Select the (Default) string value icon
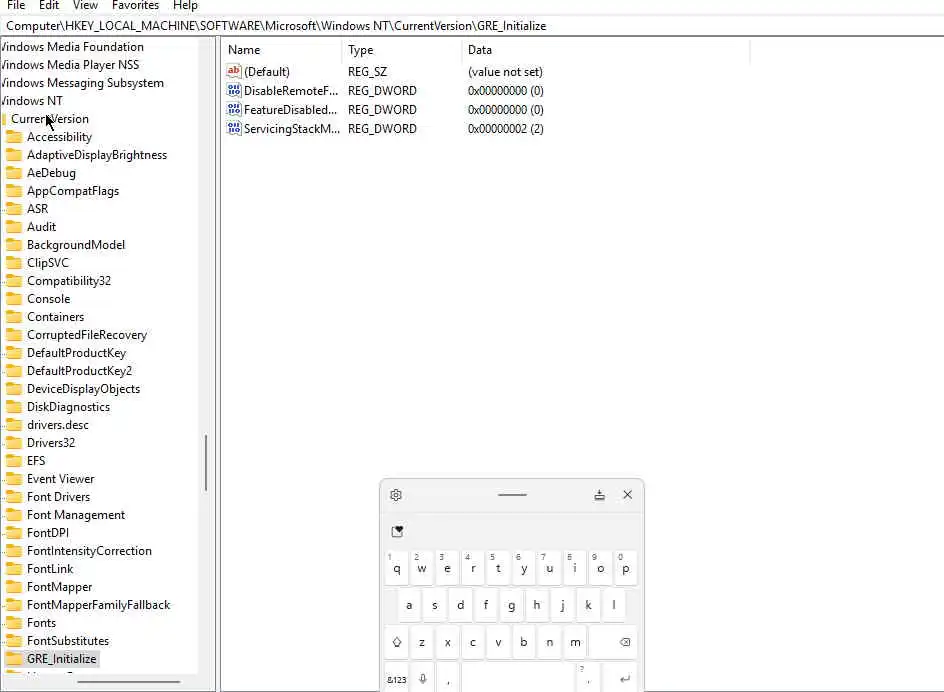Image resolution: width=944 pixels, height=692 pixels. point(234,71)
